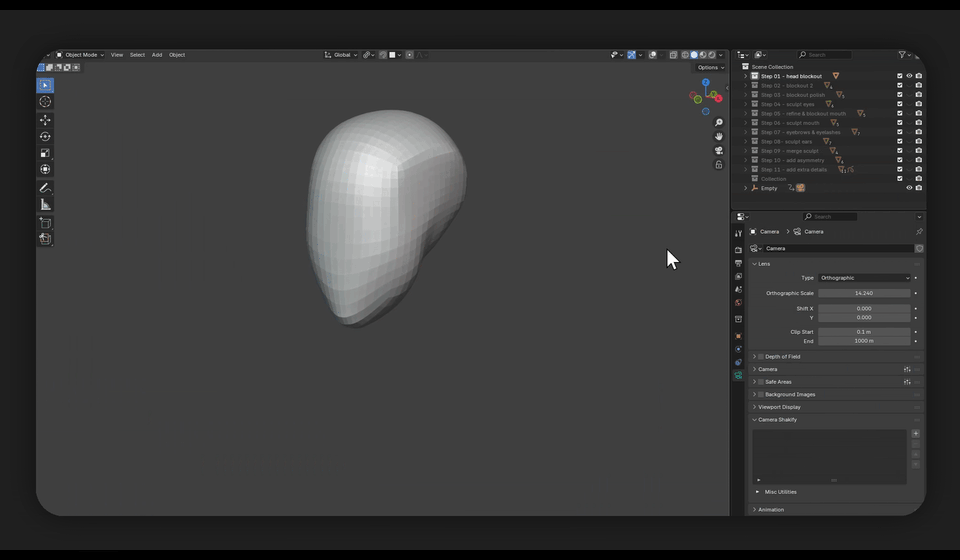Click the viewport zoom magnifier icon
Viewport: 960px width, 560px height.
click(x=718, y=123)
